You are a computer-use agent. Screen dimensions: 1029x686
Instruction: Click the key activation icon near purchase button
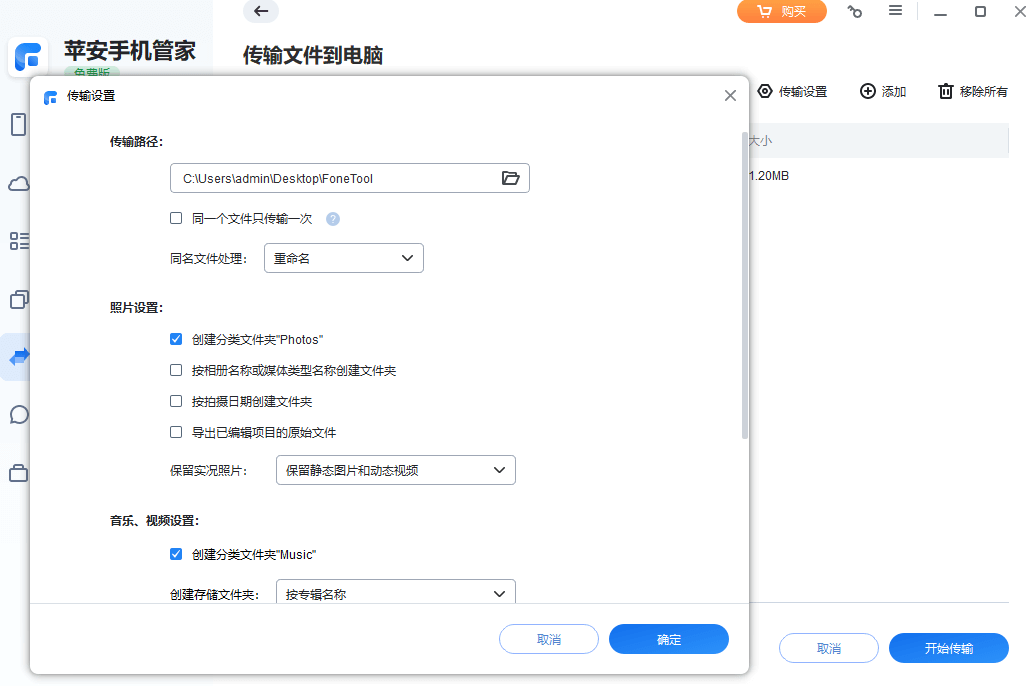tap(855, 11)
